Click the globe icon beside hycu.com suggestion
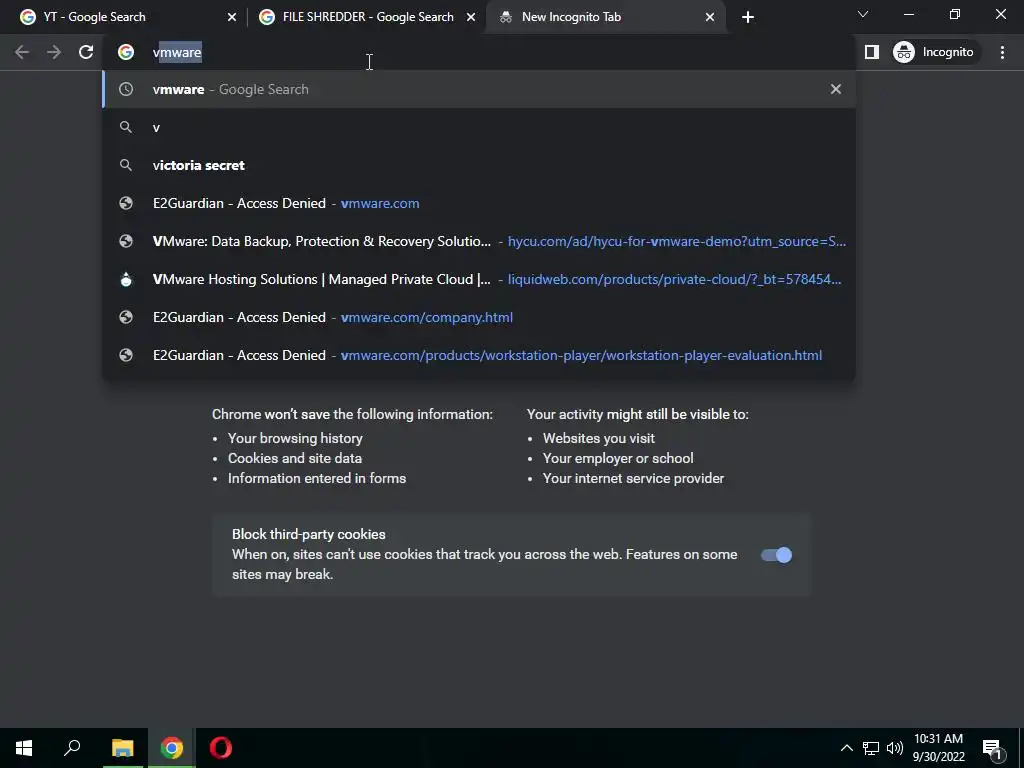The width and height of the screenshot is (1024, 768). coord(126,241)
